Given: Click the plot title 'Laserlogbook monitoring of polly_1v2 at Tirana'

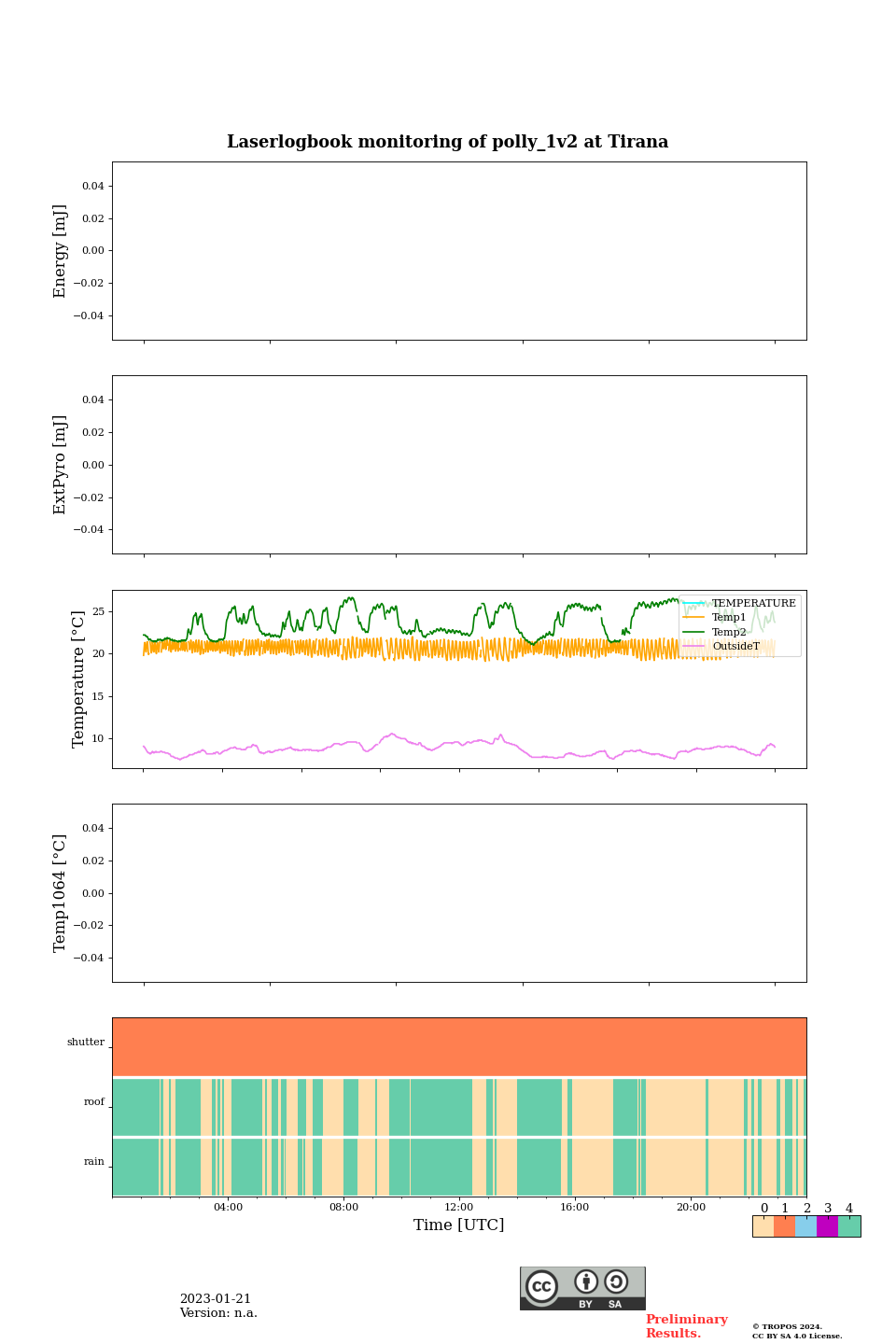Looking at the screenshot, I should coord(448,142).
